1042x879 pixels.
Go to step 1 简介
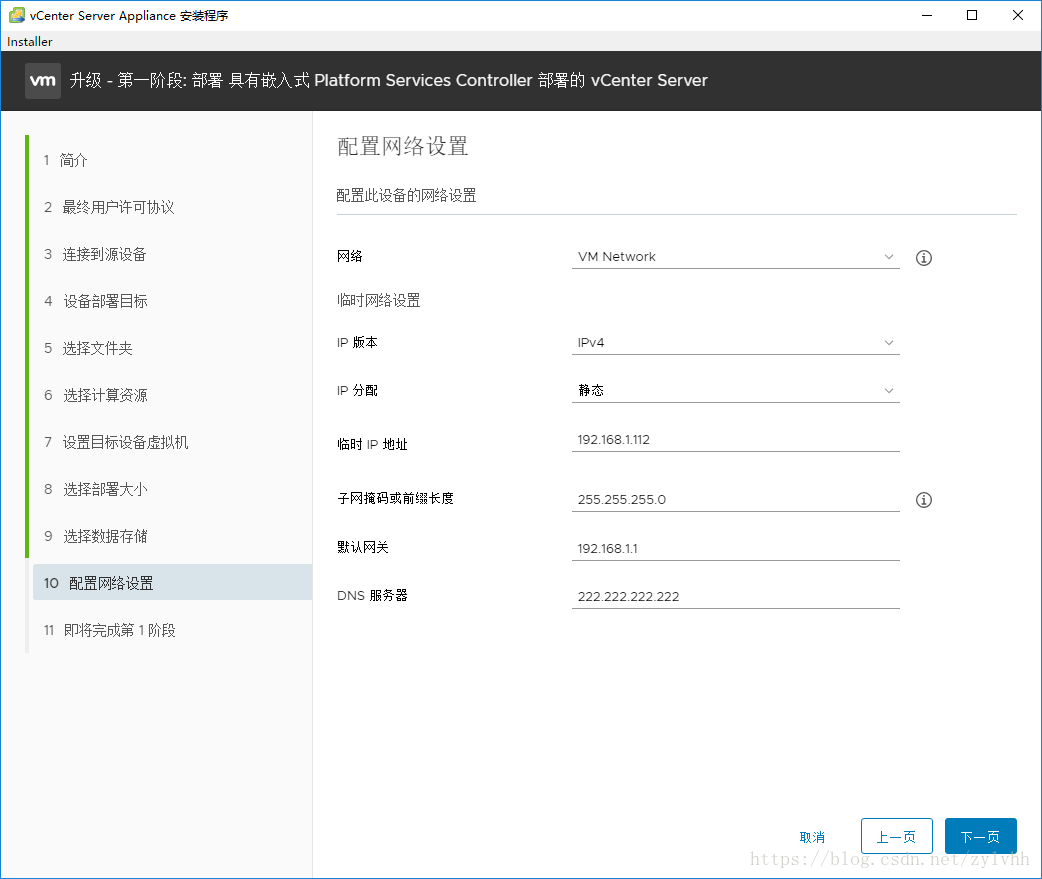pyautogui.click(x=66, y=160)
